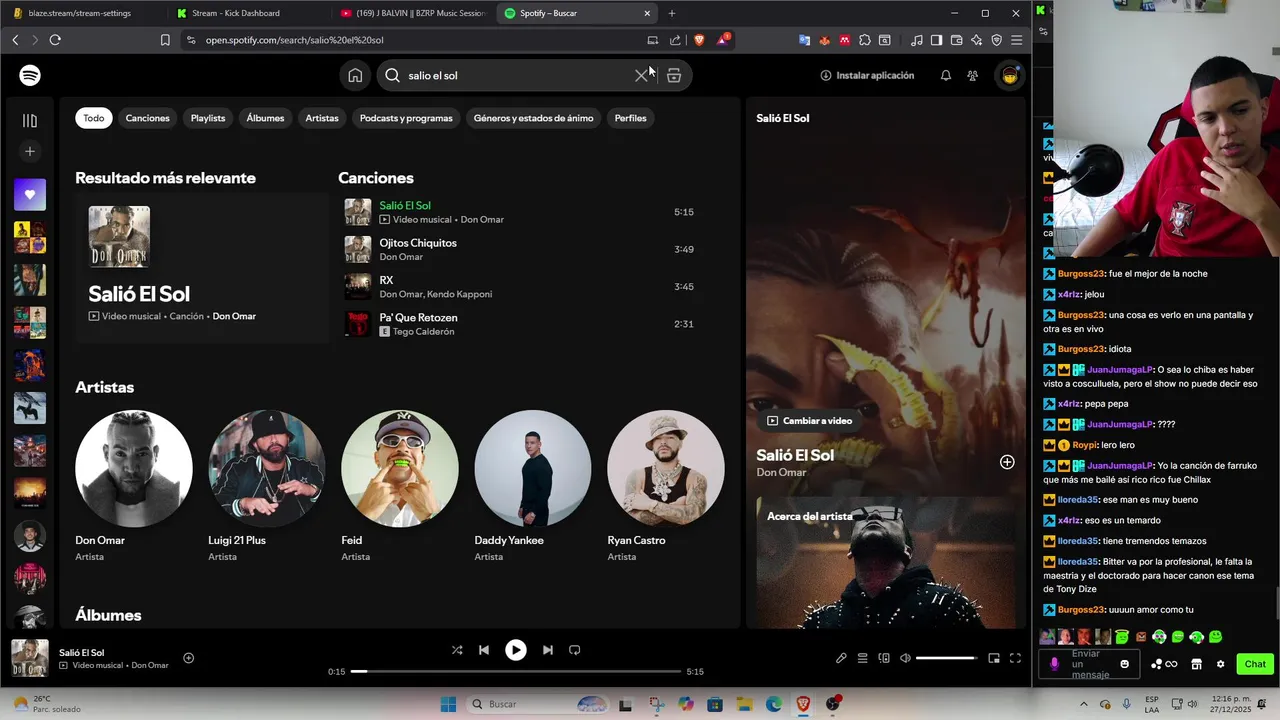Switch to blaze.stream stream-settings tab
Screen dimensions: 1280x720
[80, 13]
